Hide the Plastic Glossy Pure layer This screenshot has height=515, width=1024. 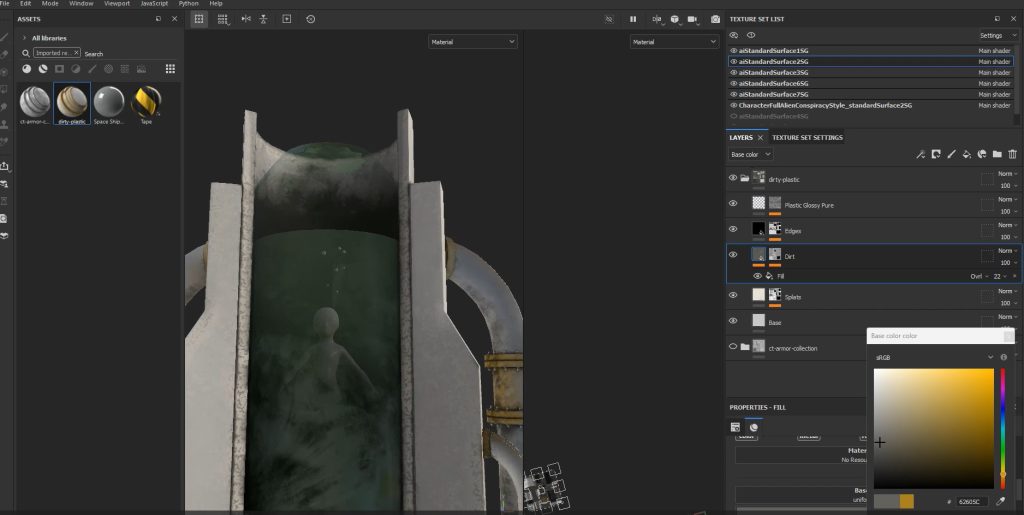[733, 204]
